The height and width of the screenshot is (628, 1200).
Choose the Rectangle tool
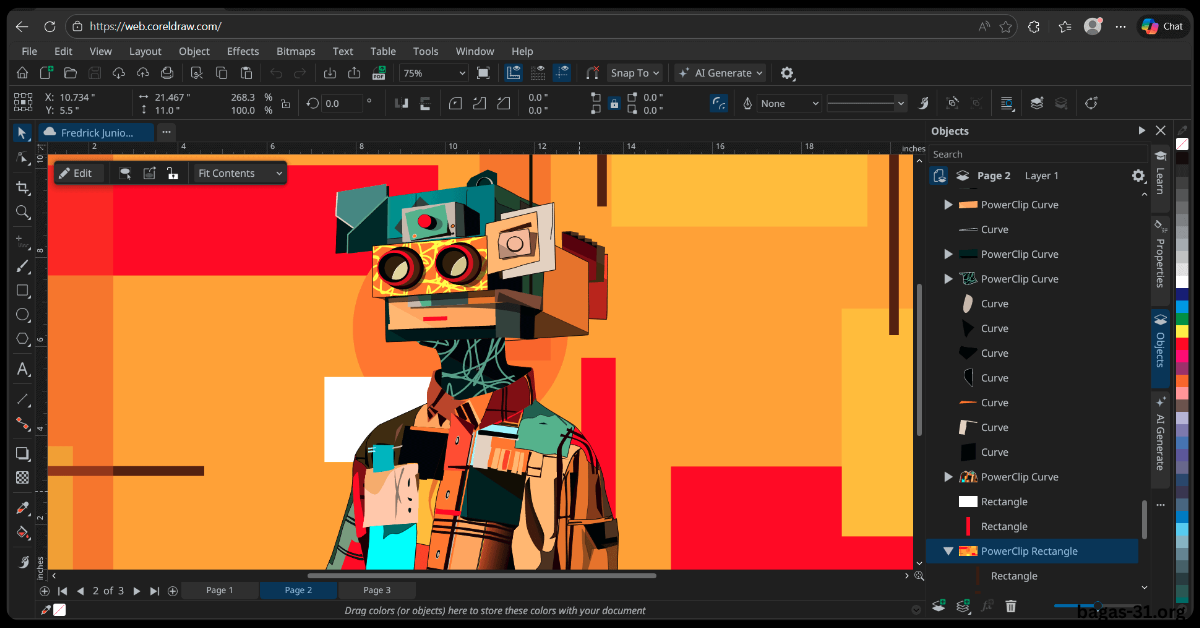pos(22,290)
